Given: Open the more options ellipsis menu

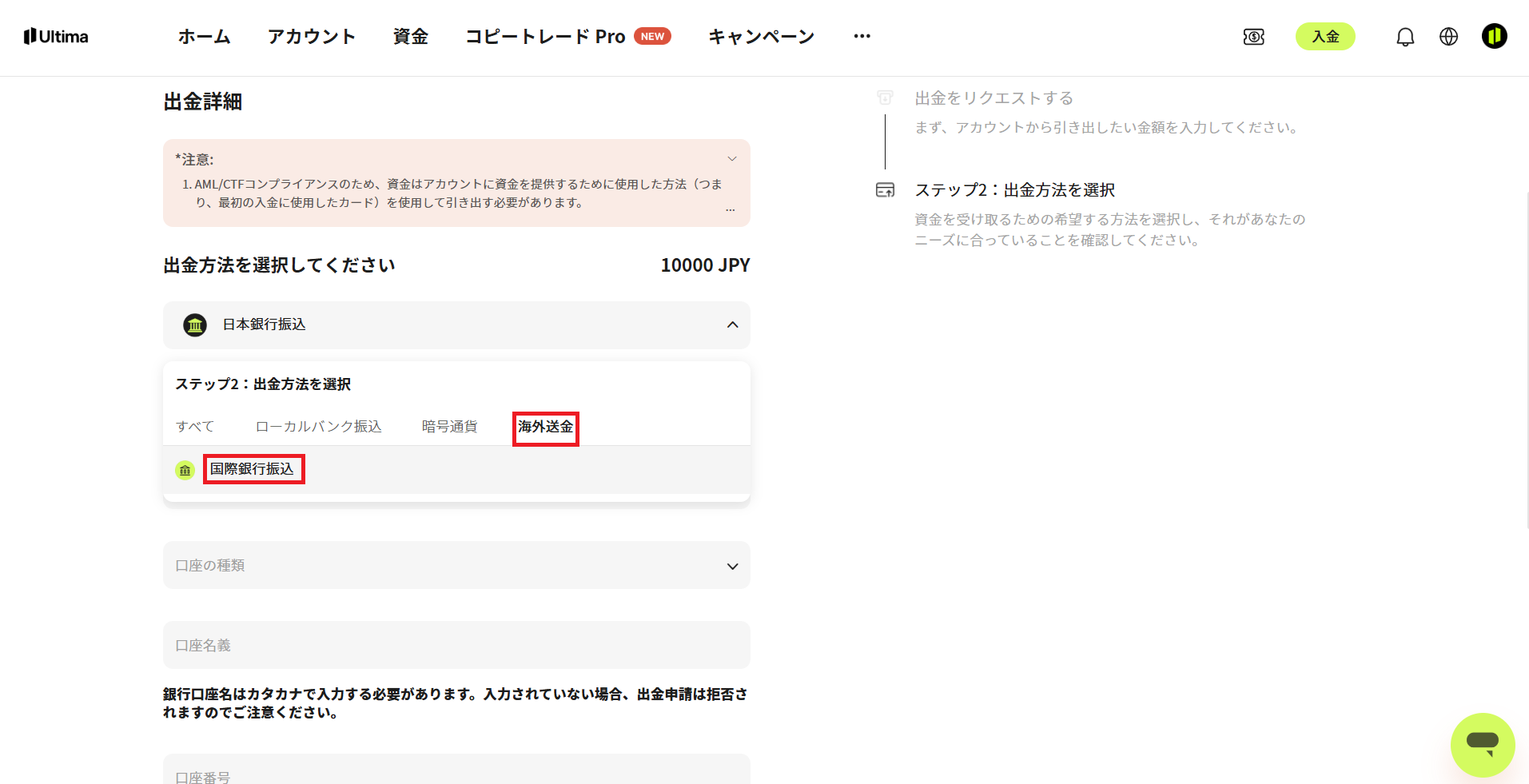Looking at the screenshot, I should tap(862, 37).
